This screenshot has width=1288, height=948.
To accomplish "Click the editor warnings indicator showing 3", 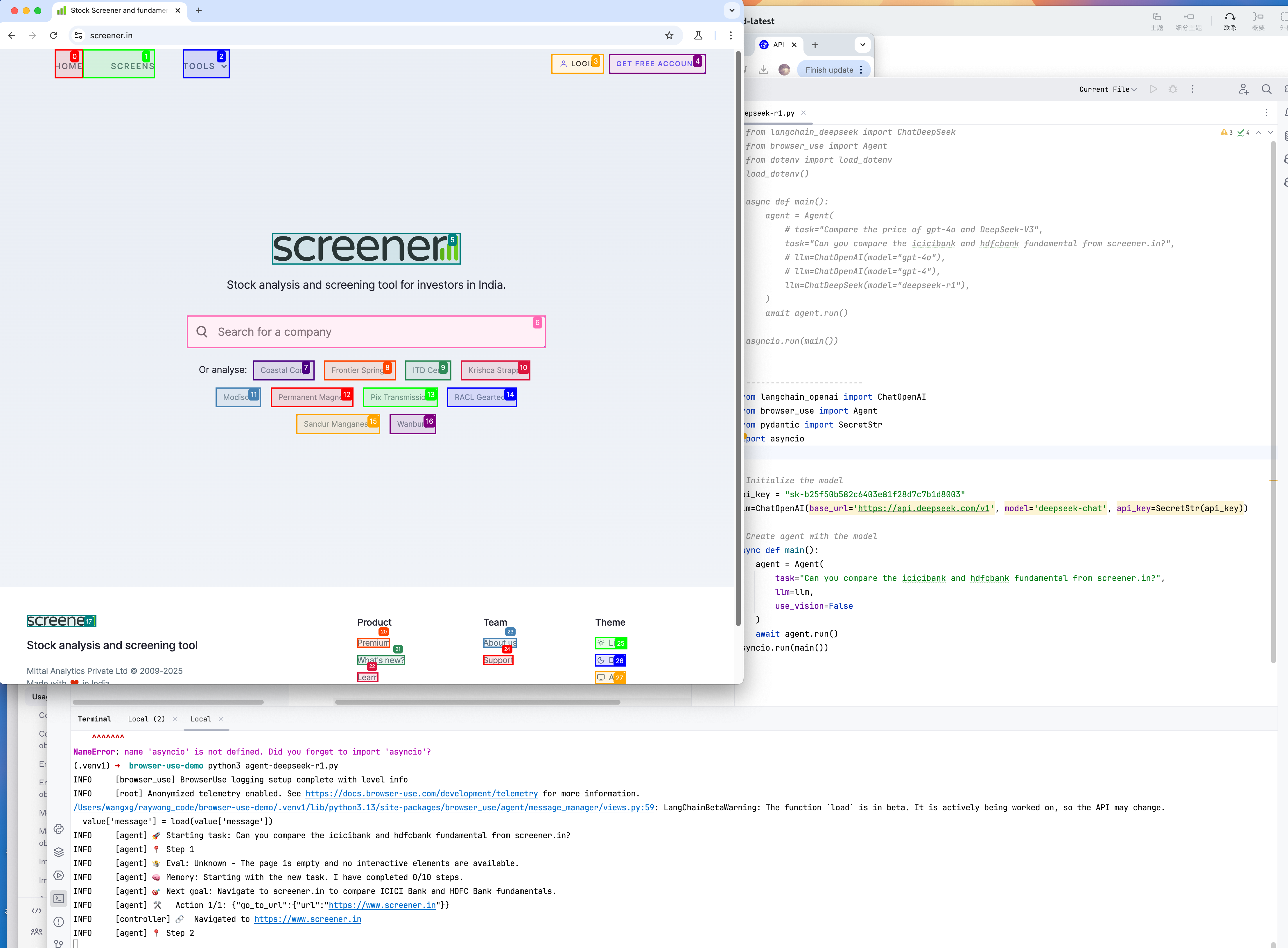I will pos(1227,132).
